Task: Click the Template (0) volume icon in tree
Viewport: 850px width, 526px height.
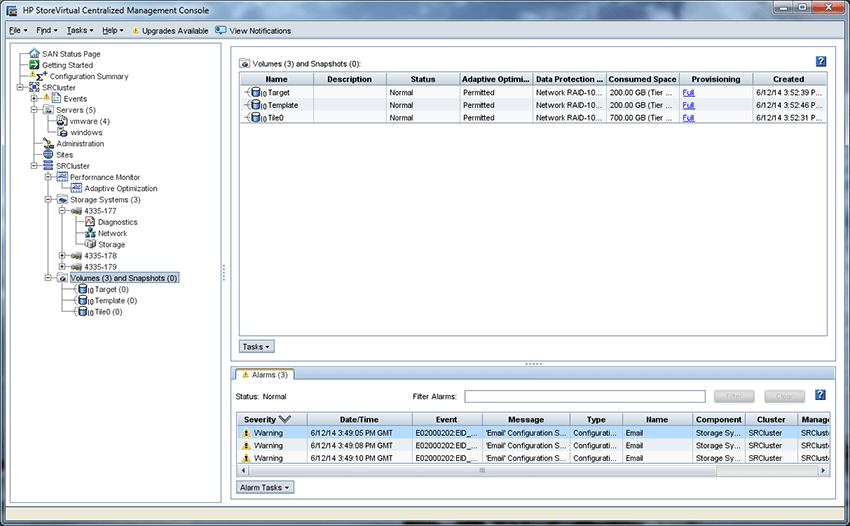Action: (83, 300)
